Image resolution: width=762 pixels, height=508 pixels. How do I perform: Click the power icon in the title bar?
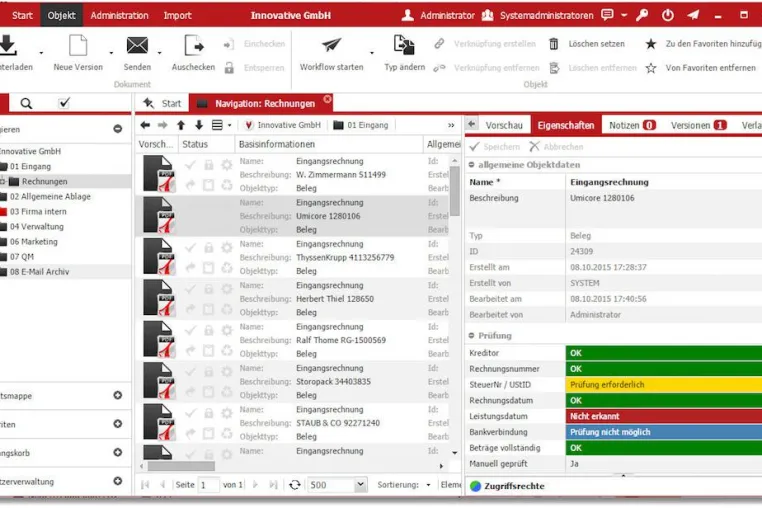point(668,15)
